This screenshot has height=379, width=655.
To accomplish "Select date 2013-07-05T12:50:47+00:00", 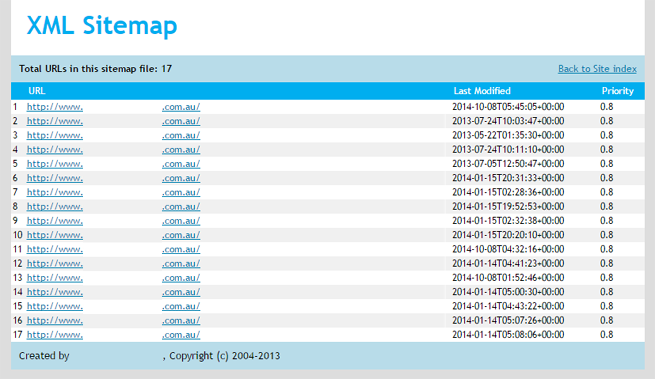I will pos(508,164).
